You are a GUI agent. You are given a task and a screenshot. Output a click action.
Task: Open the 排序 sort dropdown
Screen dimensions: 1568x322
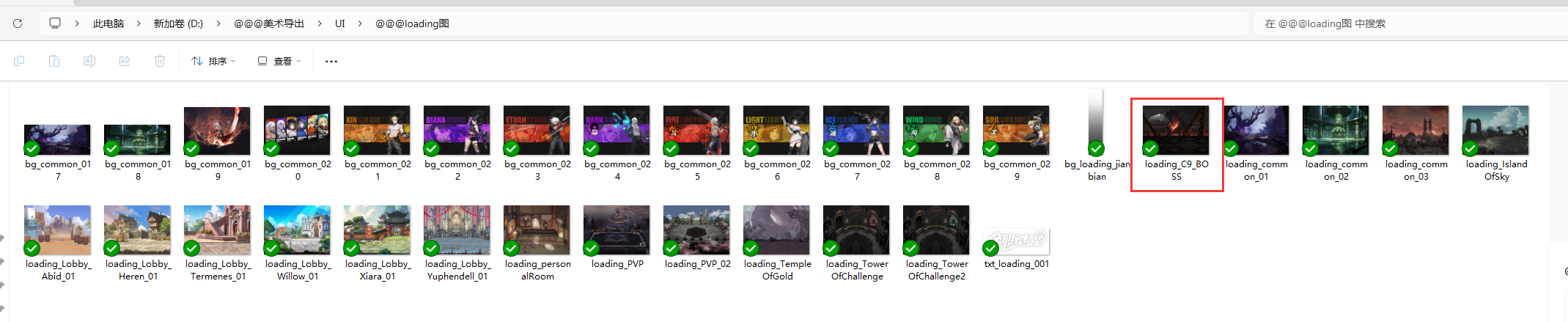[x=213, y=61]
